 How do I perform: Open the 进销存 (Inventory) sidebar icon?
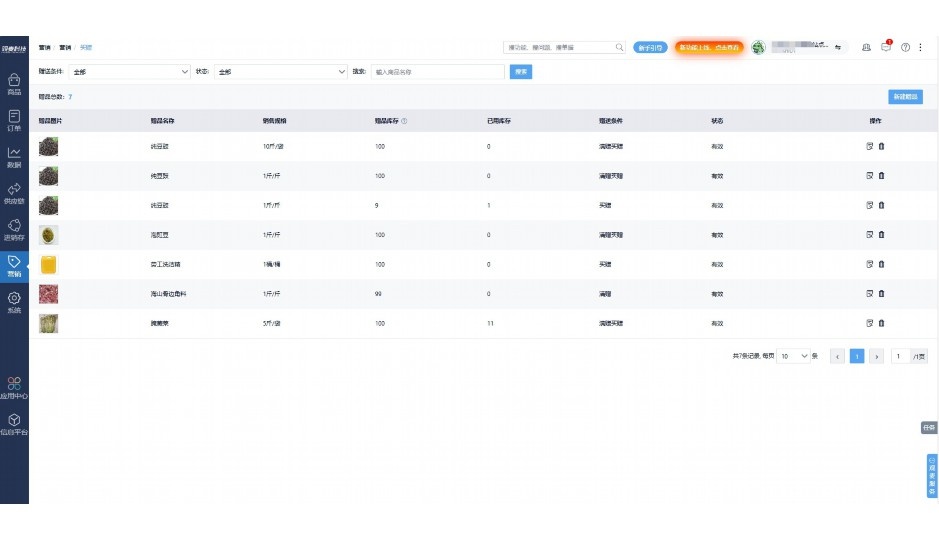pyautogui.click(x=14, y=229)
